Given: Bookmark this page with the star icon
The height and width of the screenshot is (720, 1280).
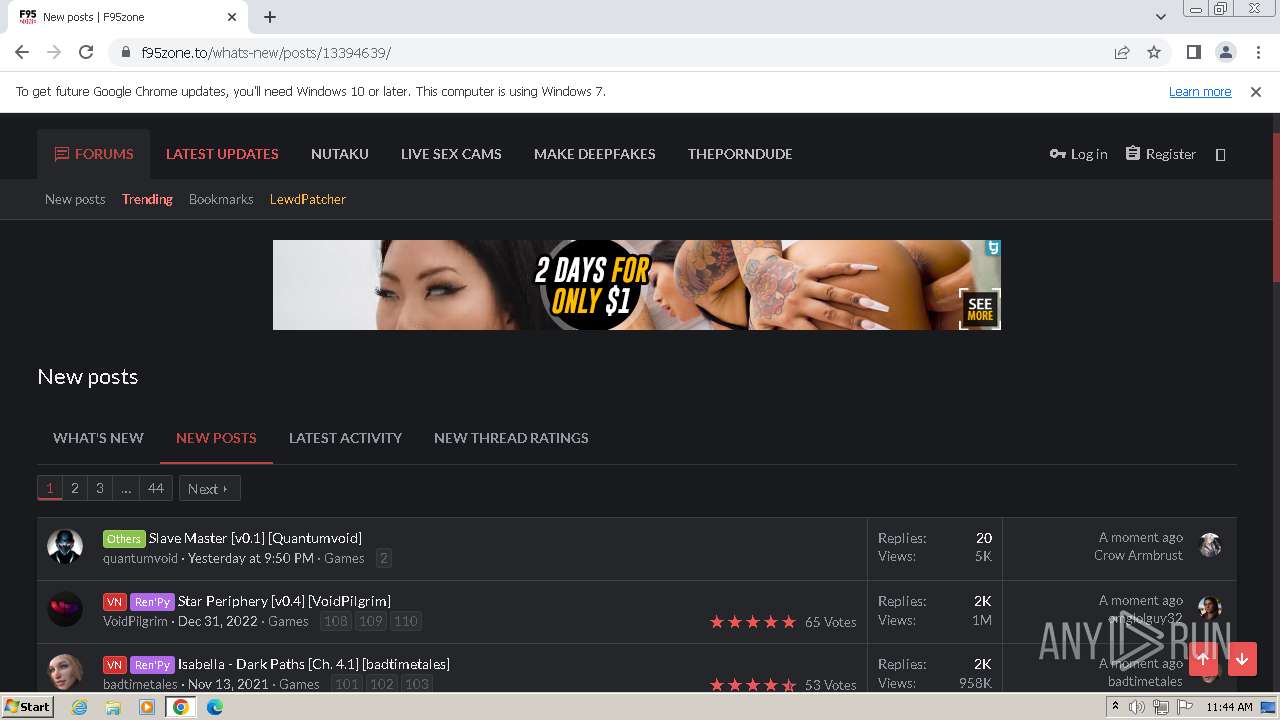Looking at the screenshot, I should tap(1154, 52).
